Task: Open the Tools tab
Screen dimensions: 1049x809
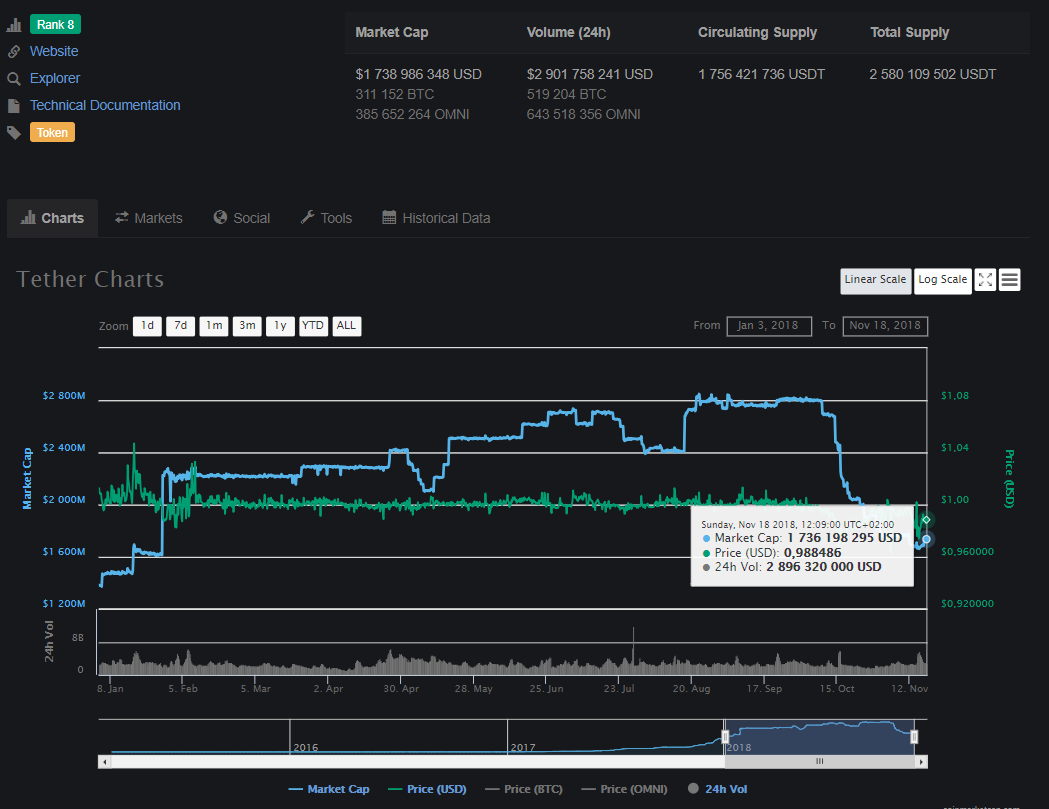Action: coord(326,218)
